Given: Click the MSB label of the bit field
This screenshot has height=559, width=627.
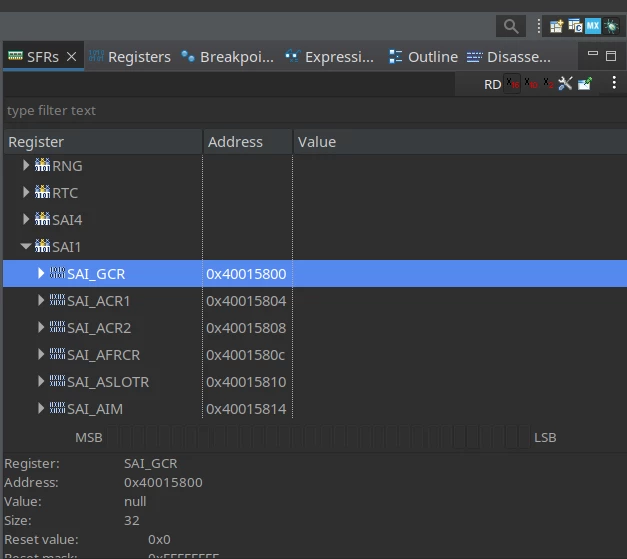Looking at the screenshot, I should pos(89,437).
